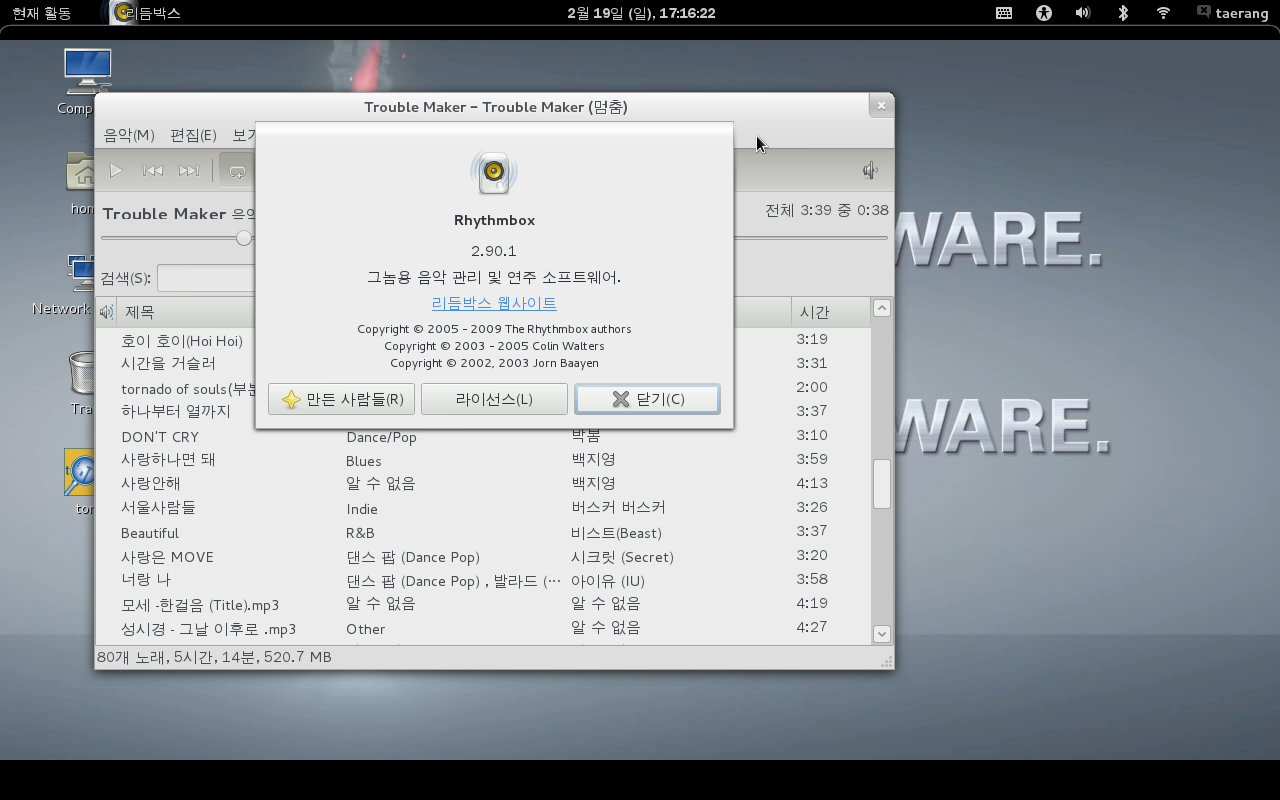This screenshot has width=1280, height=800.
Task: Click artist 비스트(Beast)
Action: click(x=616, y=533)
